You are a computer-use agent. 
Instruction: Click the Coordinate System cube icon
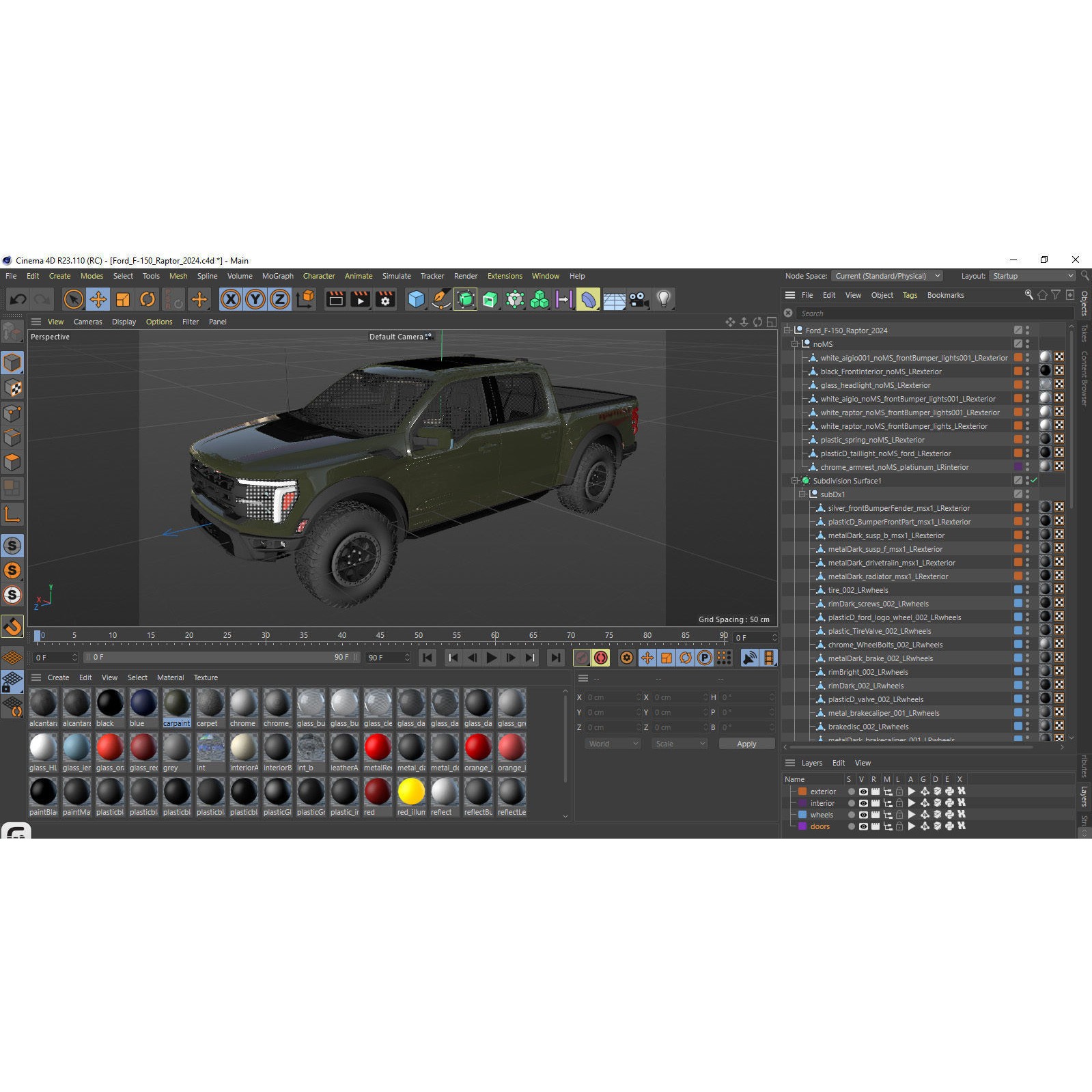pyautogui.click(x=305, y=299)
